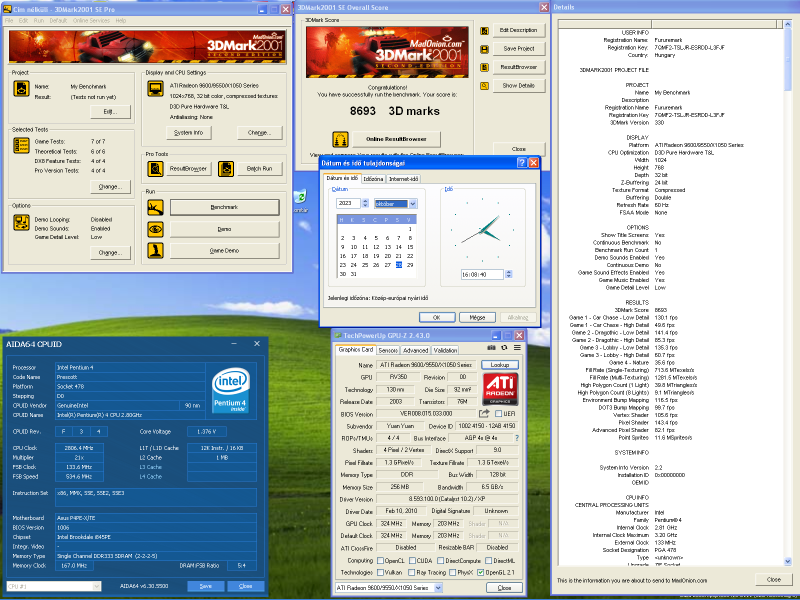Click the year field showing 2023
This screenshot has height=600, width=800.
pos(348,203)
